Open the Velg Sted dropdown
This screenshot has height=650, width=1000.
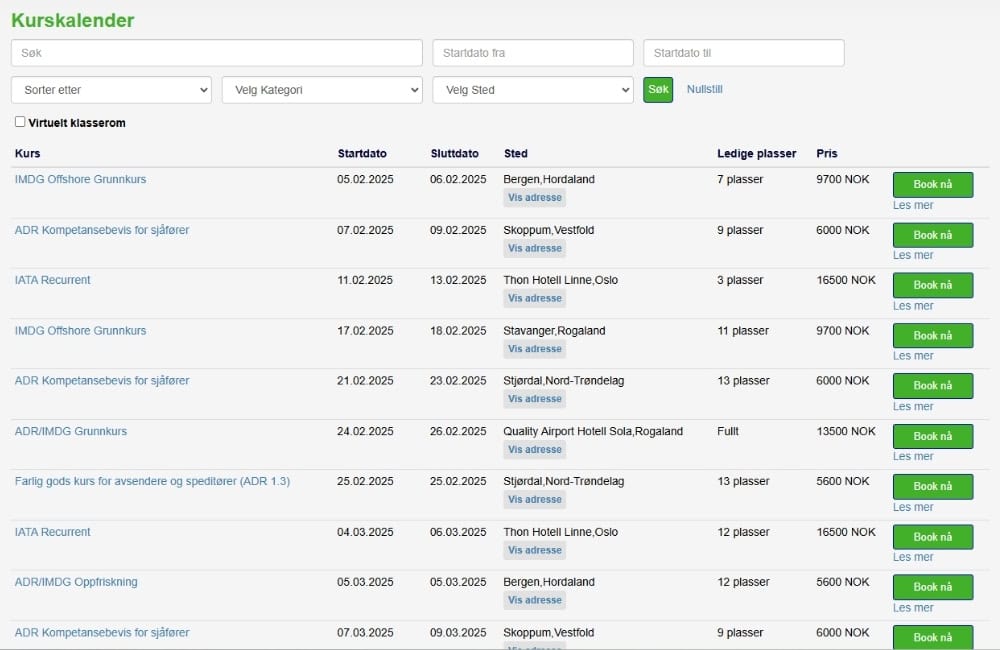[532, 90]
